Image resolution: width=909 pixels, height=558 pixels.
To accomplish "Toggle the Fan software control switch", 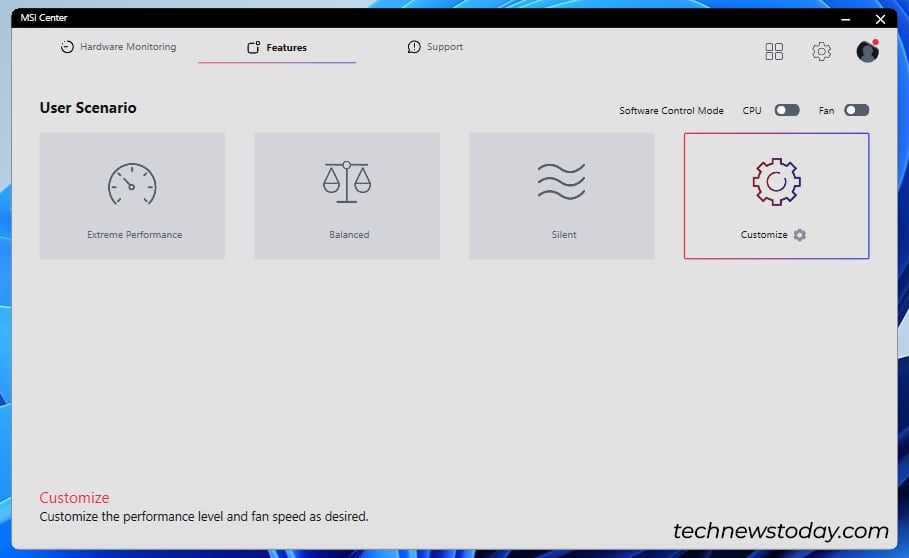I will coord(856,110).
